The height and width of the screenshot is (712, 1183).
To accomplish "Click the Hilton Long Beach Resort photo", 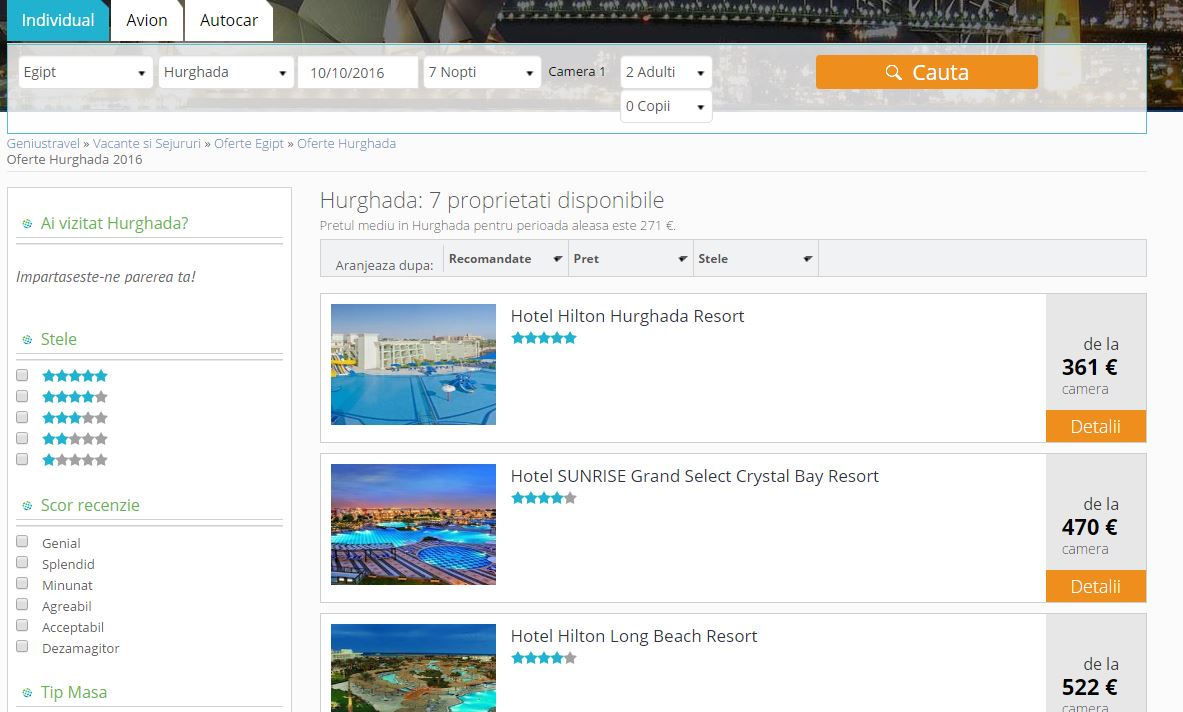I will [413, 668].
